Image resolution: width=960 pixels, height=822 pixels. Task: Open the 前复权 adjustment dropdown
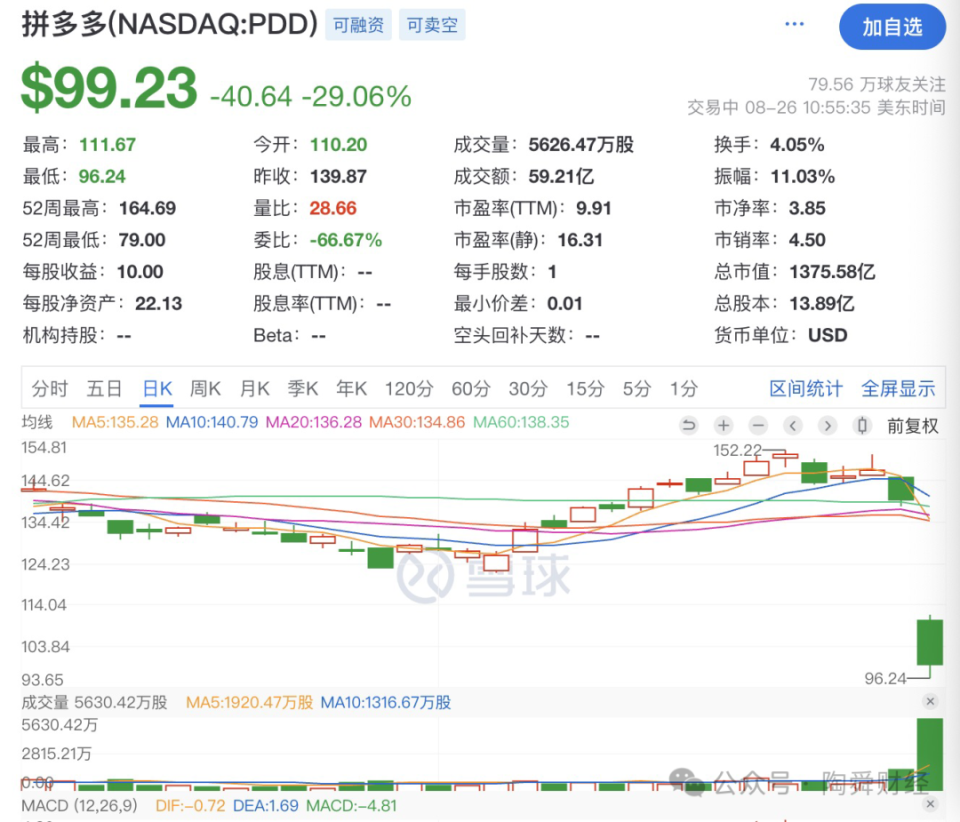coord(913,426)
